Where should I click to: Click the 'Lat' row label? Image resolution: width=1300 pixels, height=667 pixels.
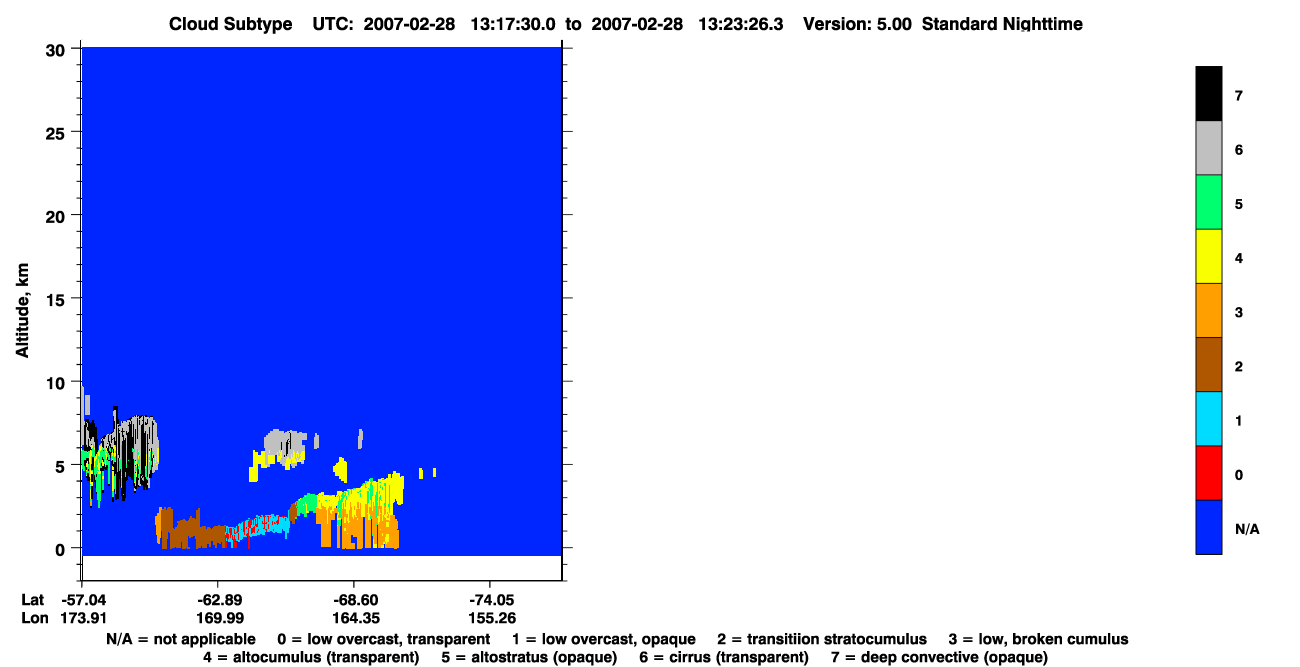(x=33, y=600)
